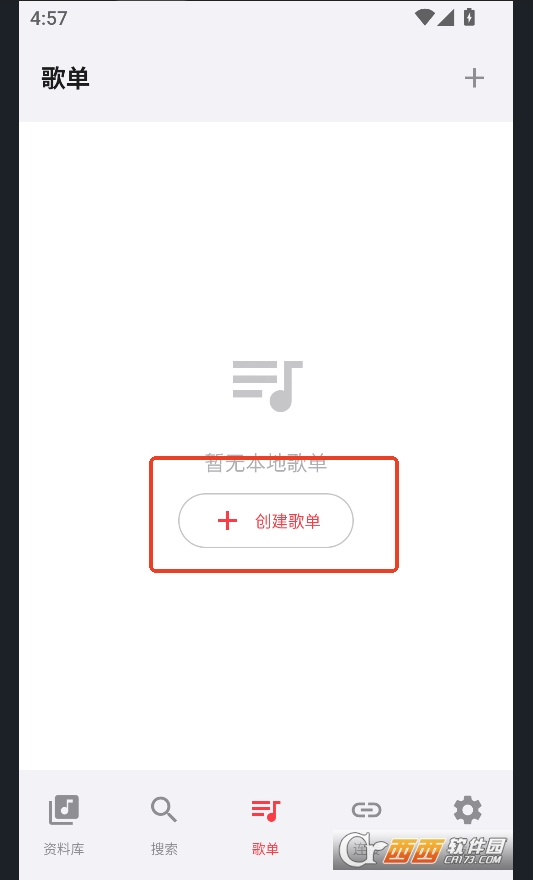Click the 西西软件园 watermark logo

pyautogui.click(x=422, y=851)
